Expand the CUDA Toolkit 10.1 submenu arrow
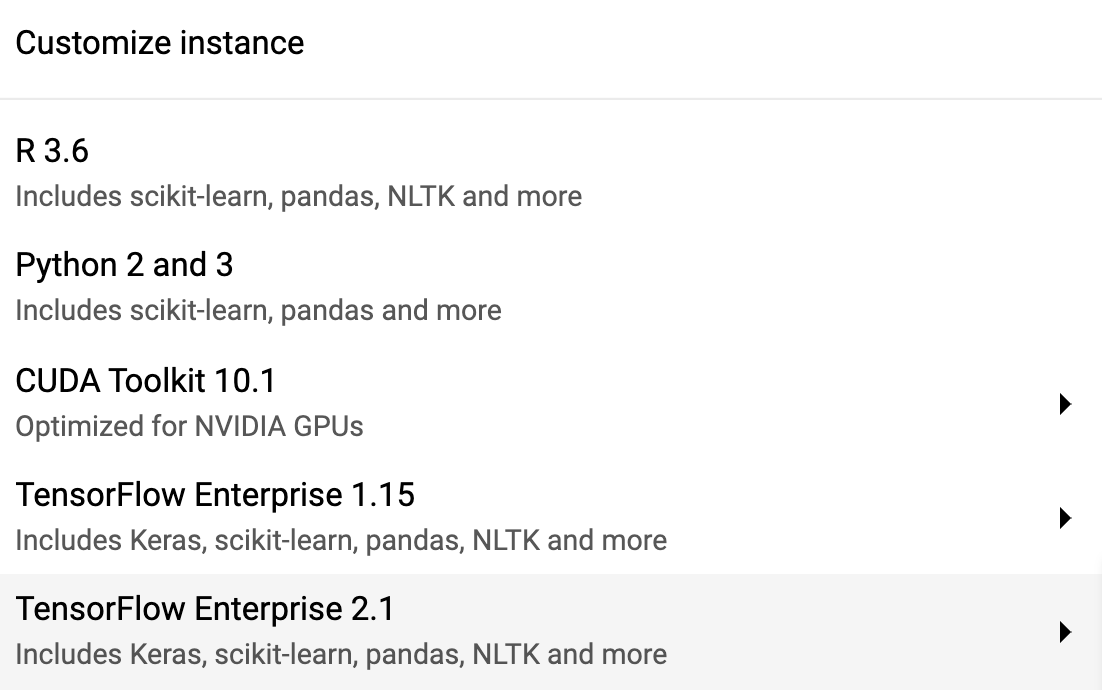Viewport: 1102px width, 690px height. tap(1065, 404)
